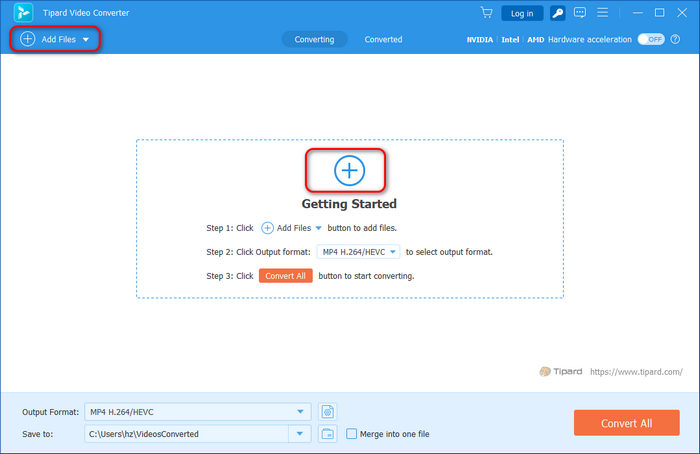Click the large plus icon above Getting Started
This screenshot has width=700, height=454.
coord(349,171)
